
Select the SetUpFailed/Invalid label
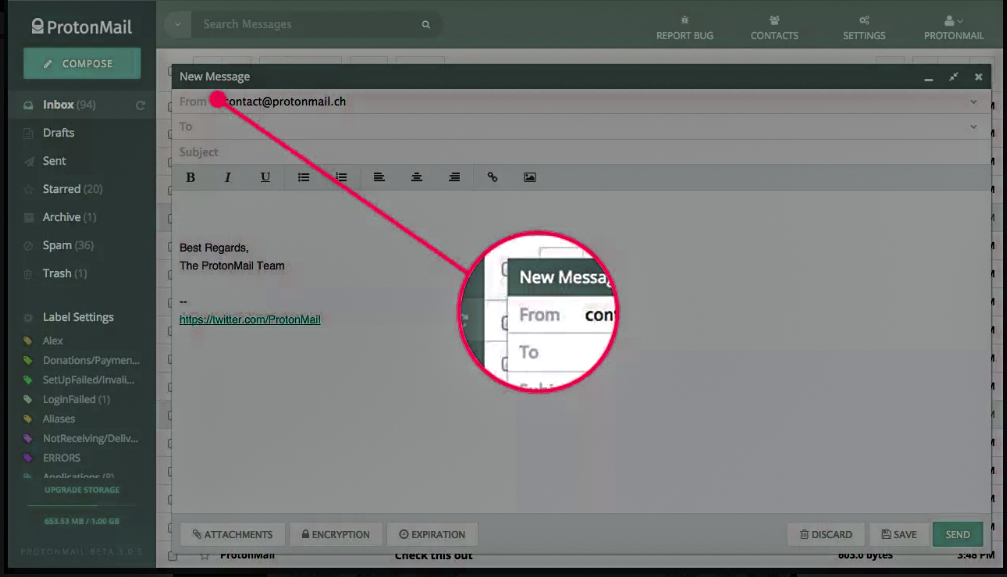point(88,380)
